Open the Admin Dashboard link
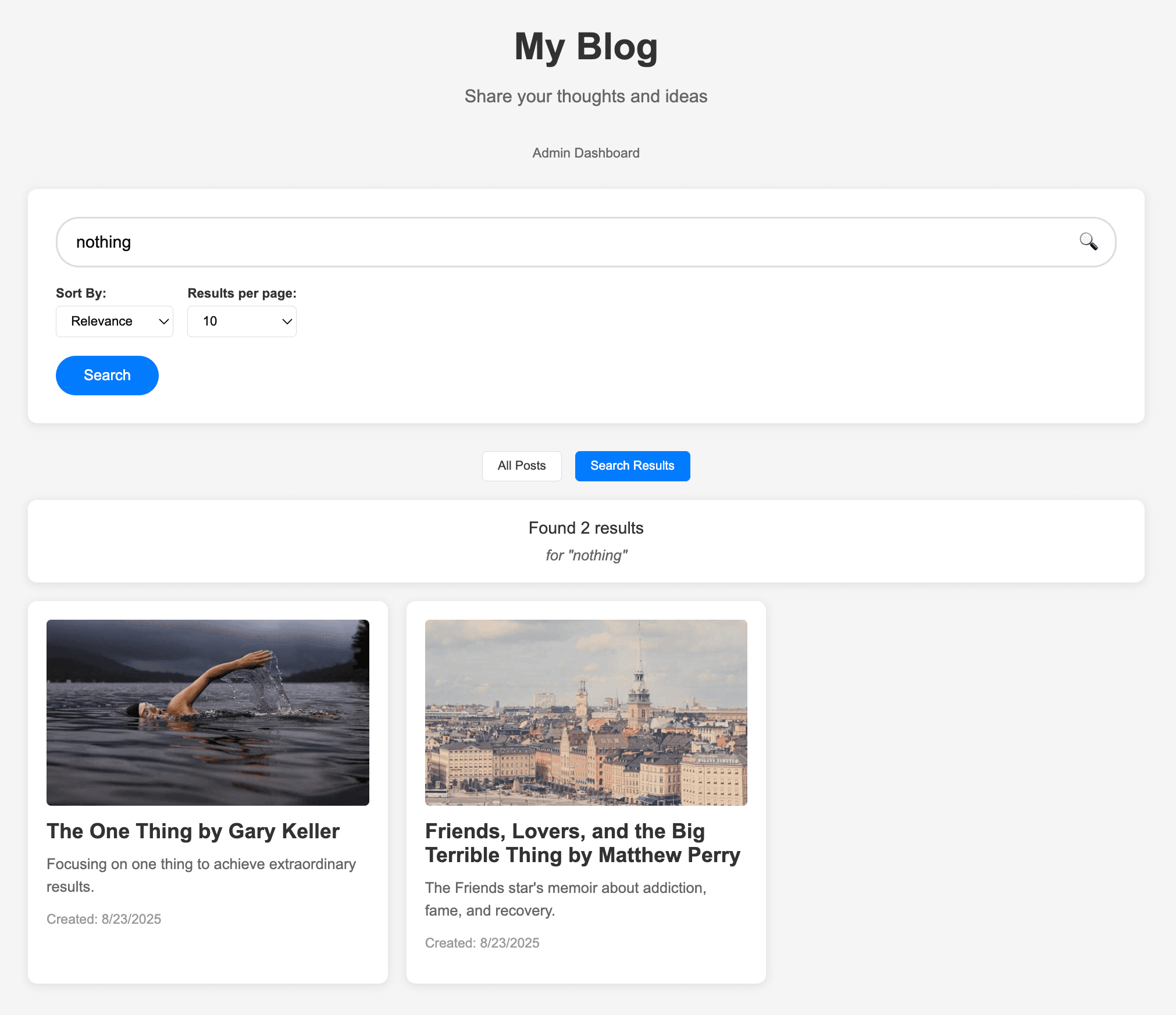1176x1015 pixels. 586,153
